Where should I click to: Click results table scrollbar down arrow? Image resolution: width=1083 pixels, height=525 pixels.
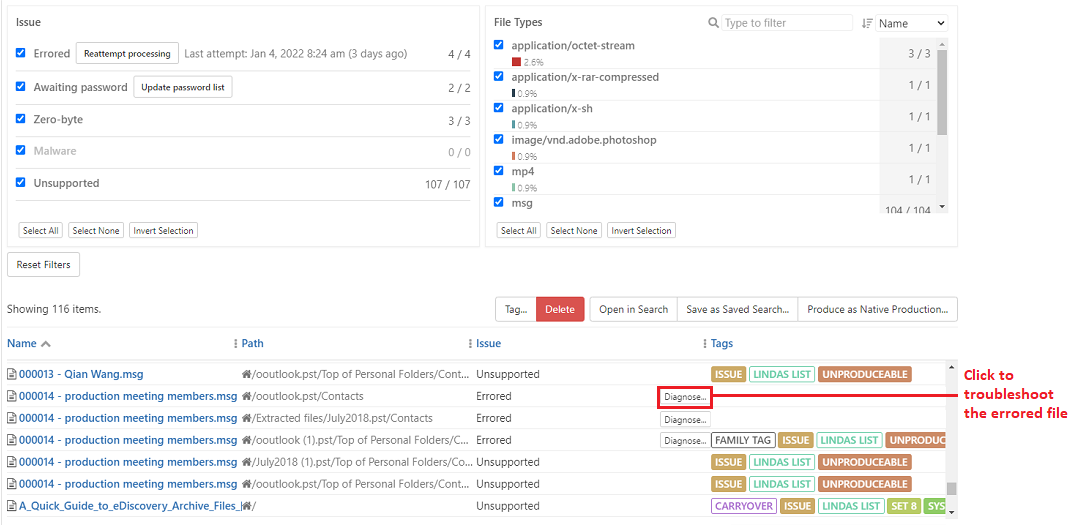(952, 512)
